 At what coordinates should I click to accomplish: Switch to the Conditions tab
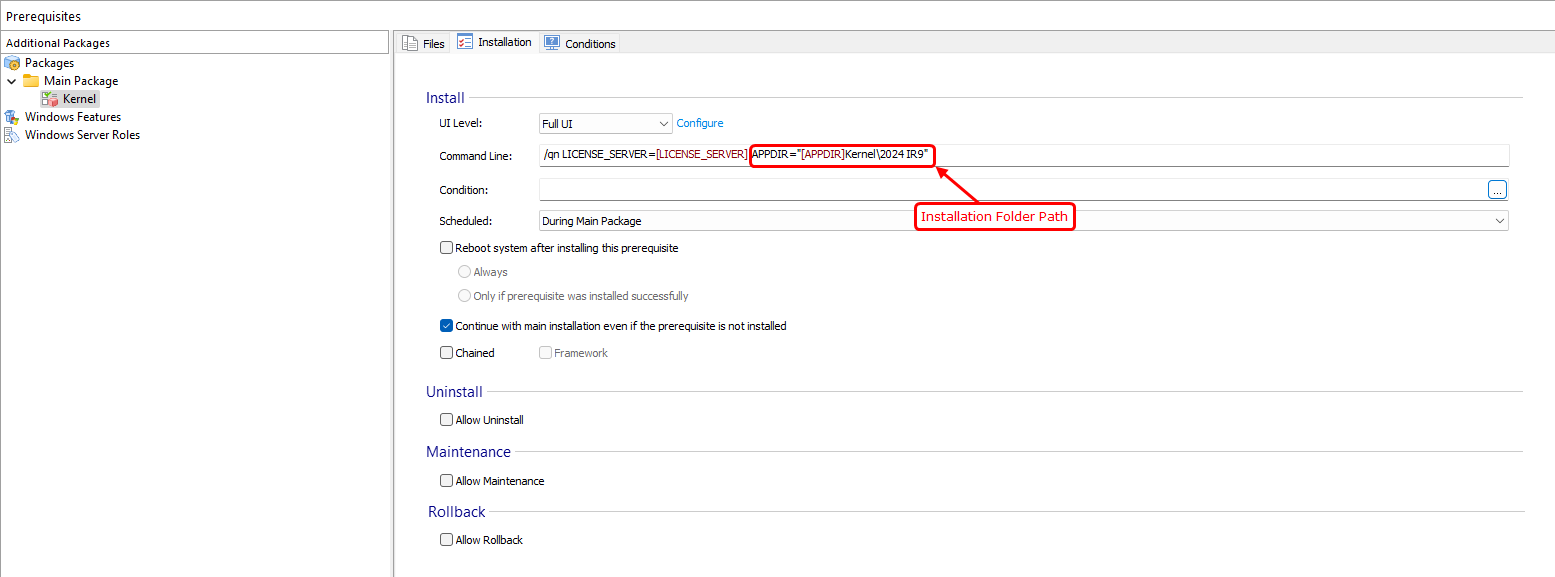click(x=589, y=44)
